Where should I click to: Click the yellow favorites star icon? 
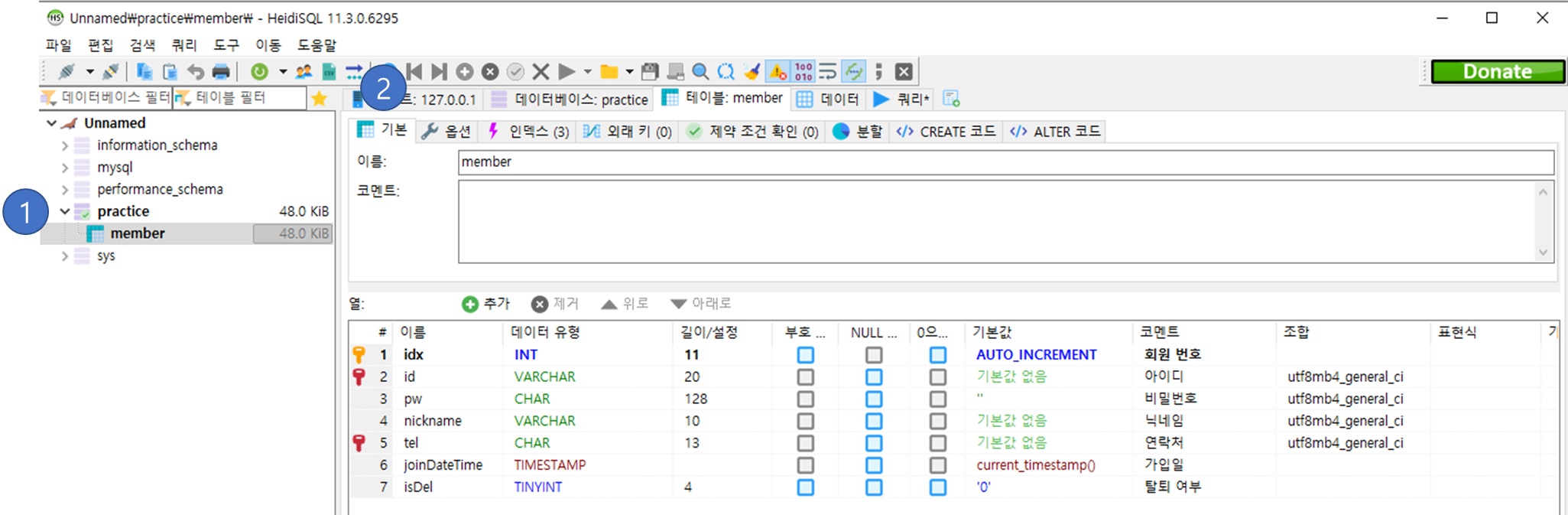point(320,99)
